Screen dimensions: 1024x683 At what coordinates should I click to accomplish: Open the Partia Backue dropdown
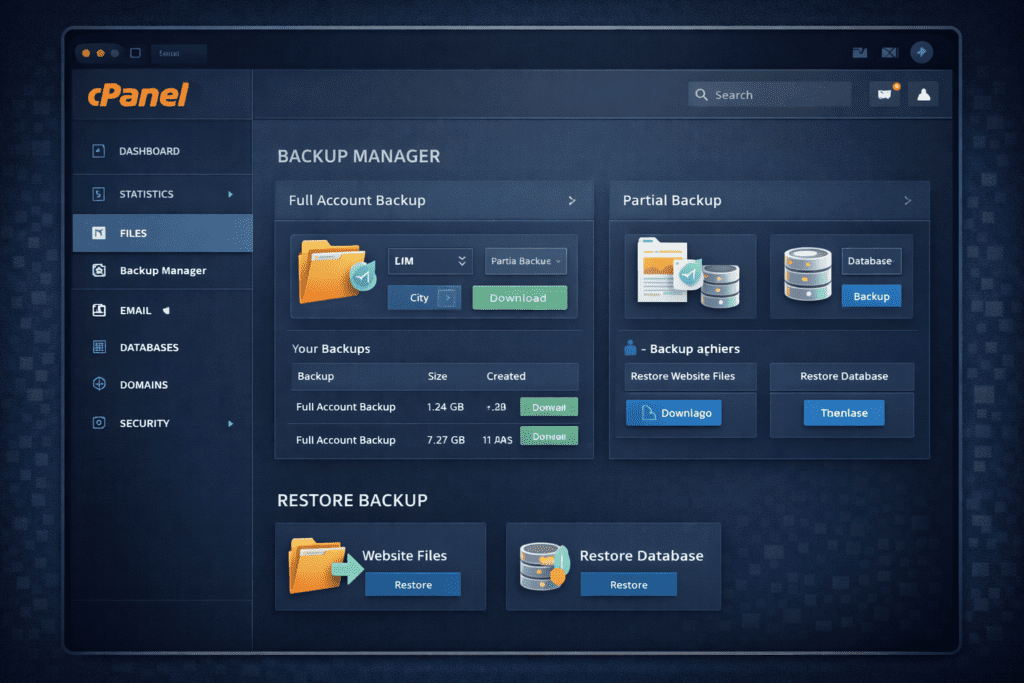[x=526, y=261]
